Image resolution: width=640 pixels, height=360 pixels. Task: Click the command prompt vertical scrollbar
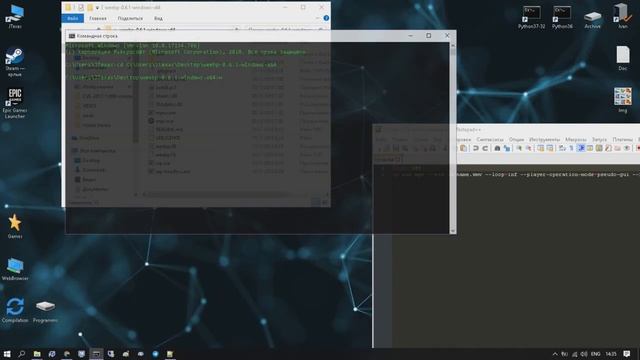coord(453,138)
